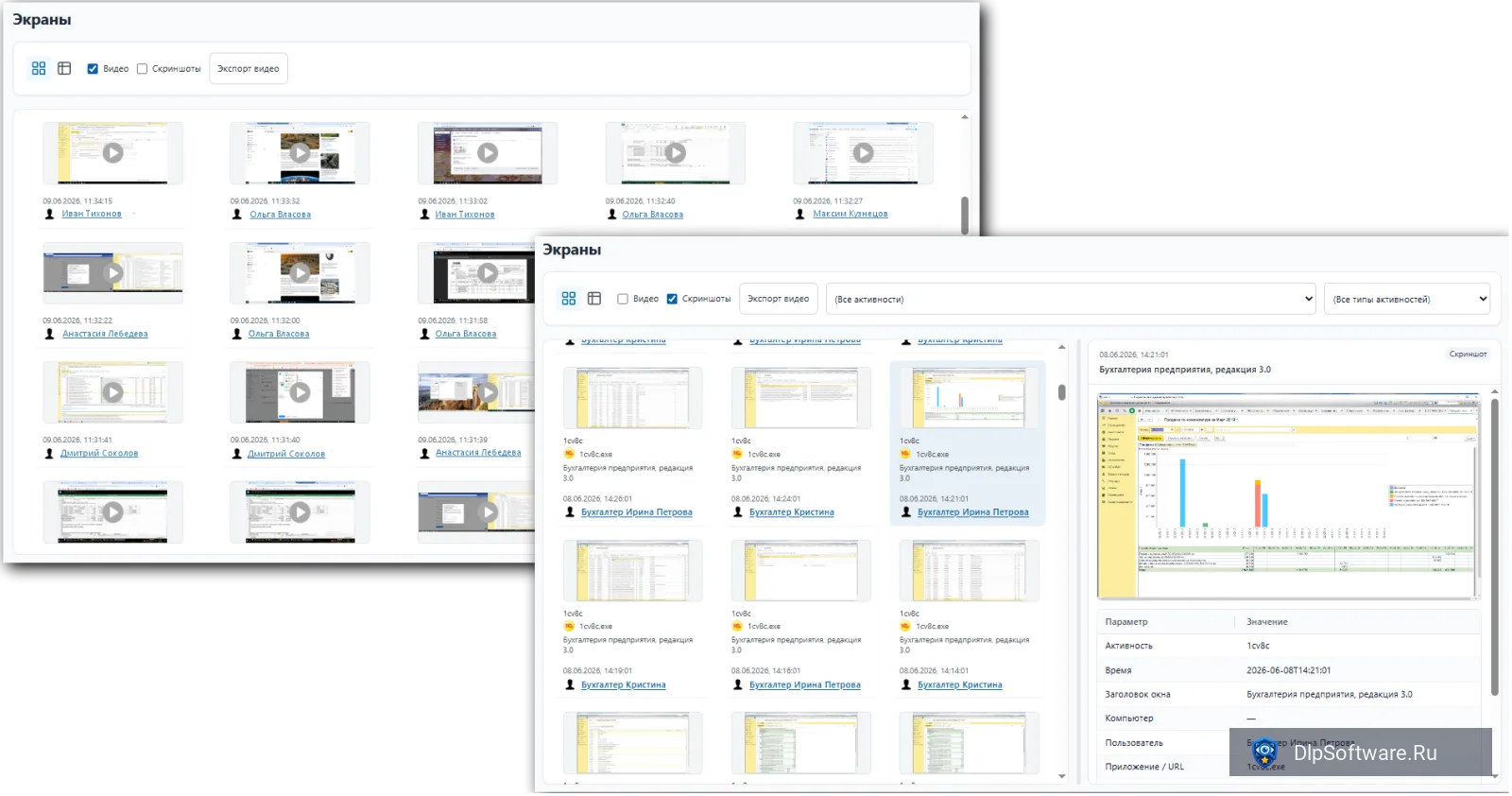Click the 1cv8c.exe app icon on the 14:24:01 card
This screenshot has height=796, width=1512.
[737, 455]
